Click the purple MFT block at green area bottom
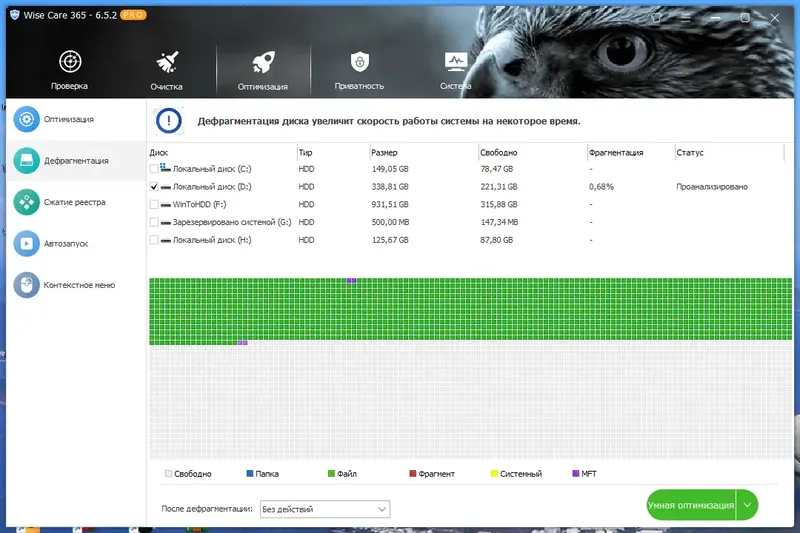 coord(243,343)
